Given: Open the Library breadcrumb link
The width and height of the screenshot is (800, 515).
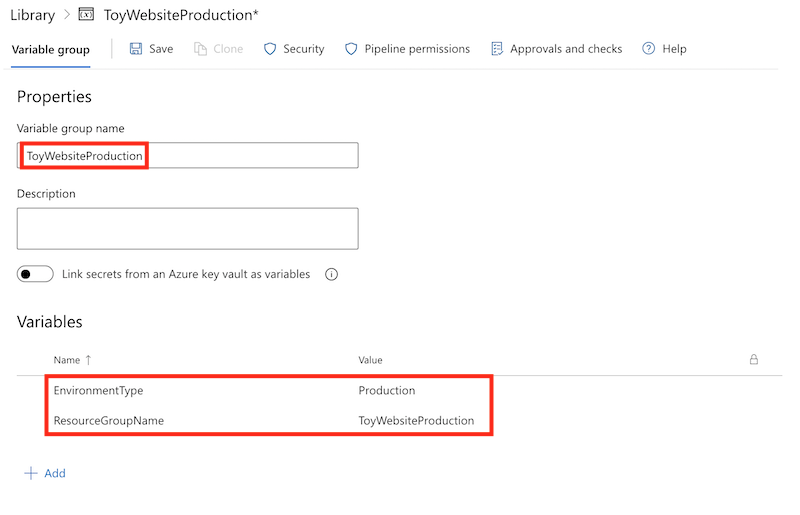Looking at the screenshot, I should pos(33,15).
